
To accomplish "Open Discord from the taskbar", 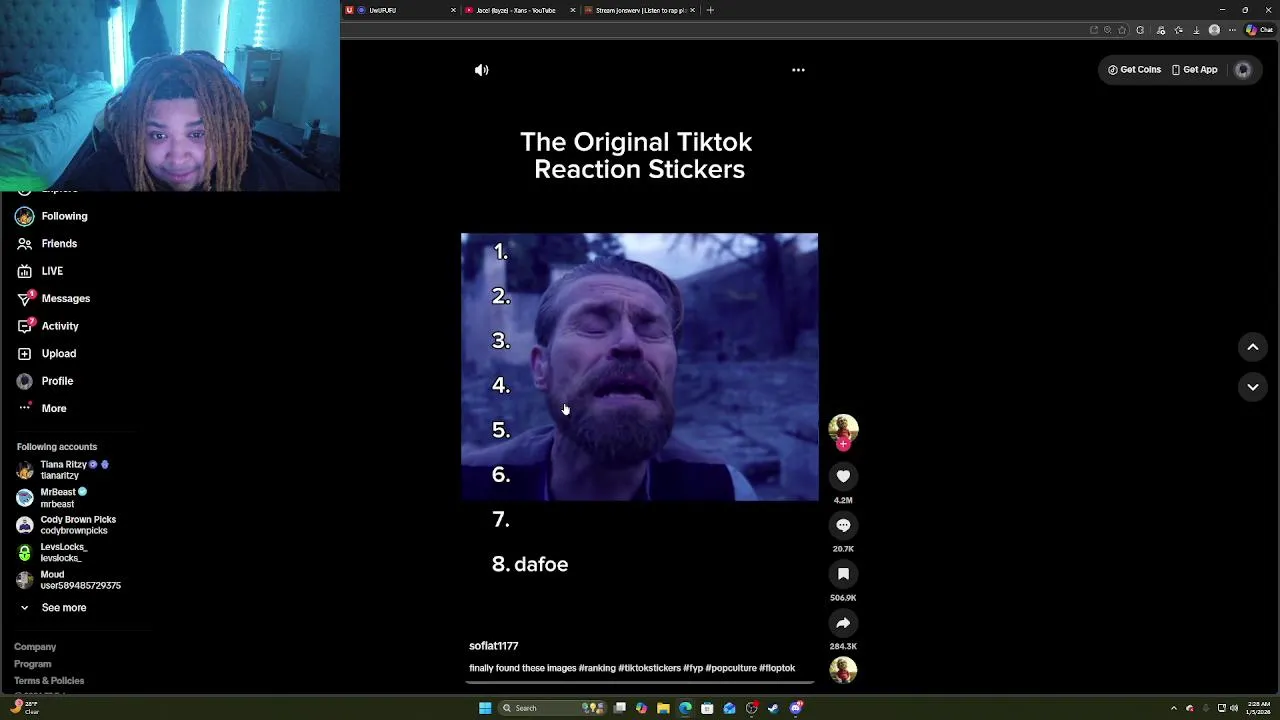I will [796, 708].
